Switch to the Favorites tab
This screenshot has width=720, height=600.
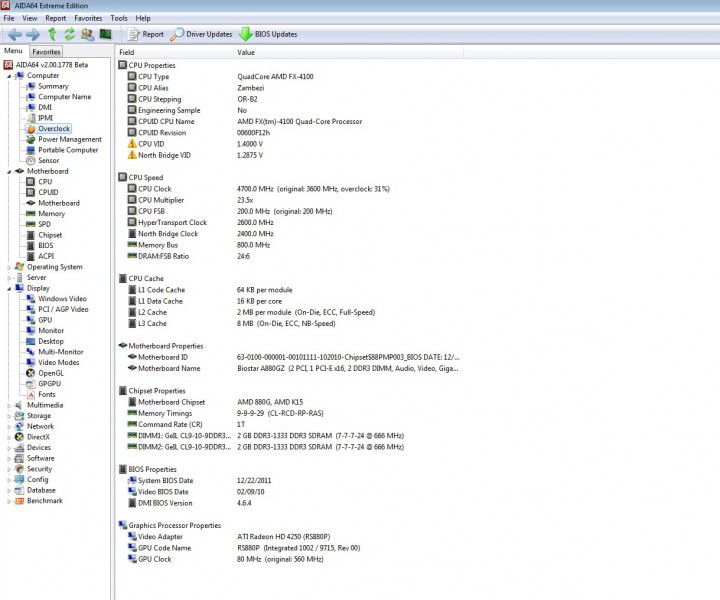pos(46,52)
